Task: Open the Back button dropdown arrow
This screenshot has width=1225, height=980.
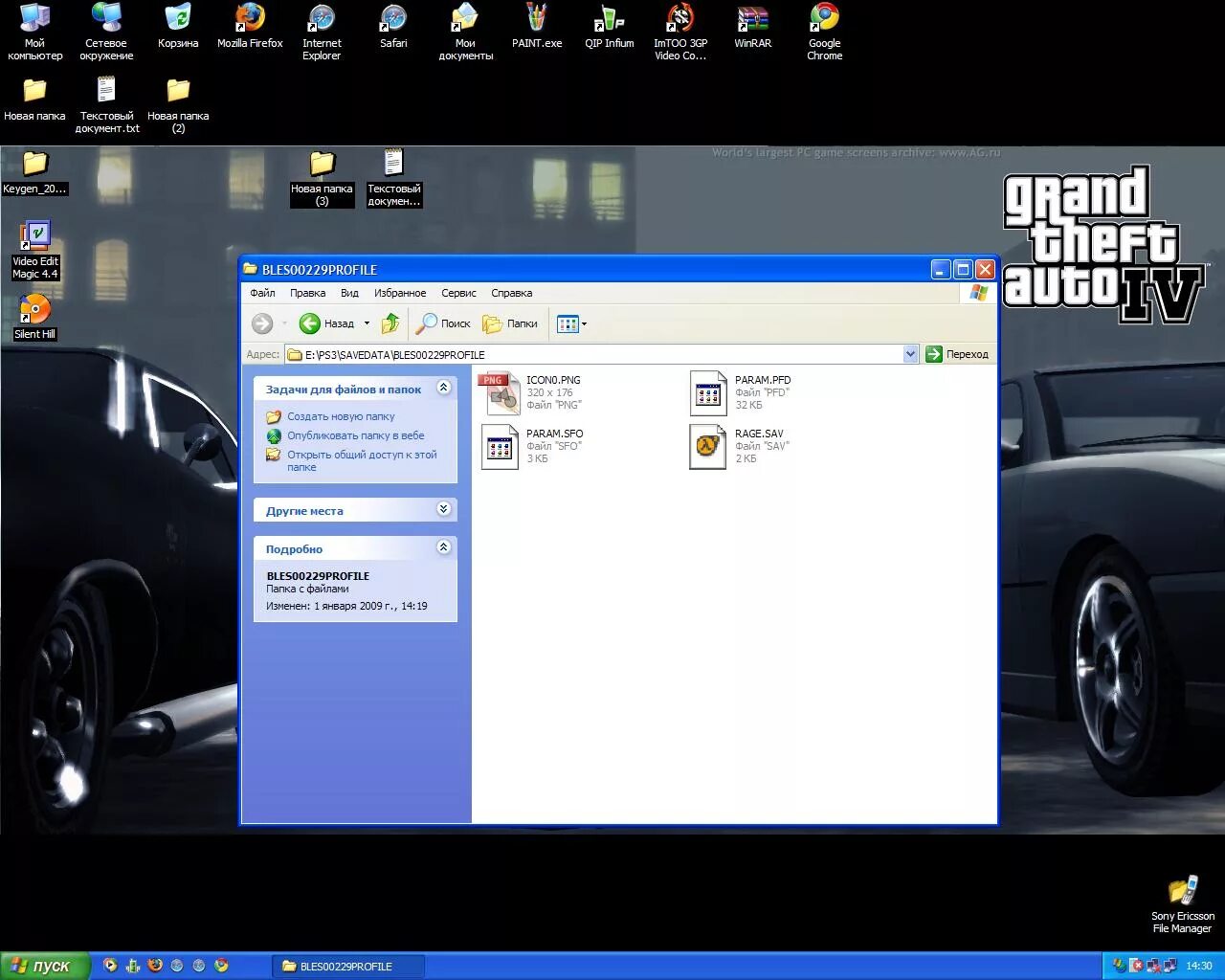Action: 367,323
